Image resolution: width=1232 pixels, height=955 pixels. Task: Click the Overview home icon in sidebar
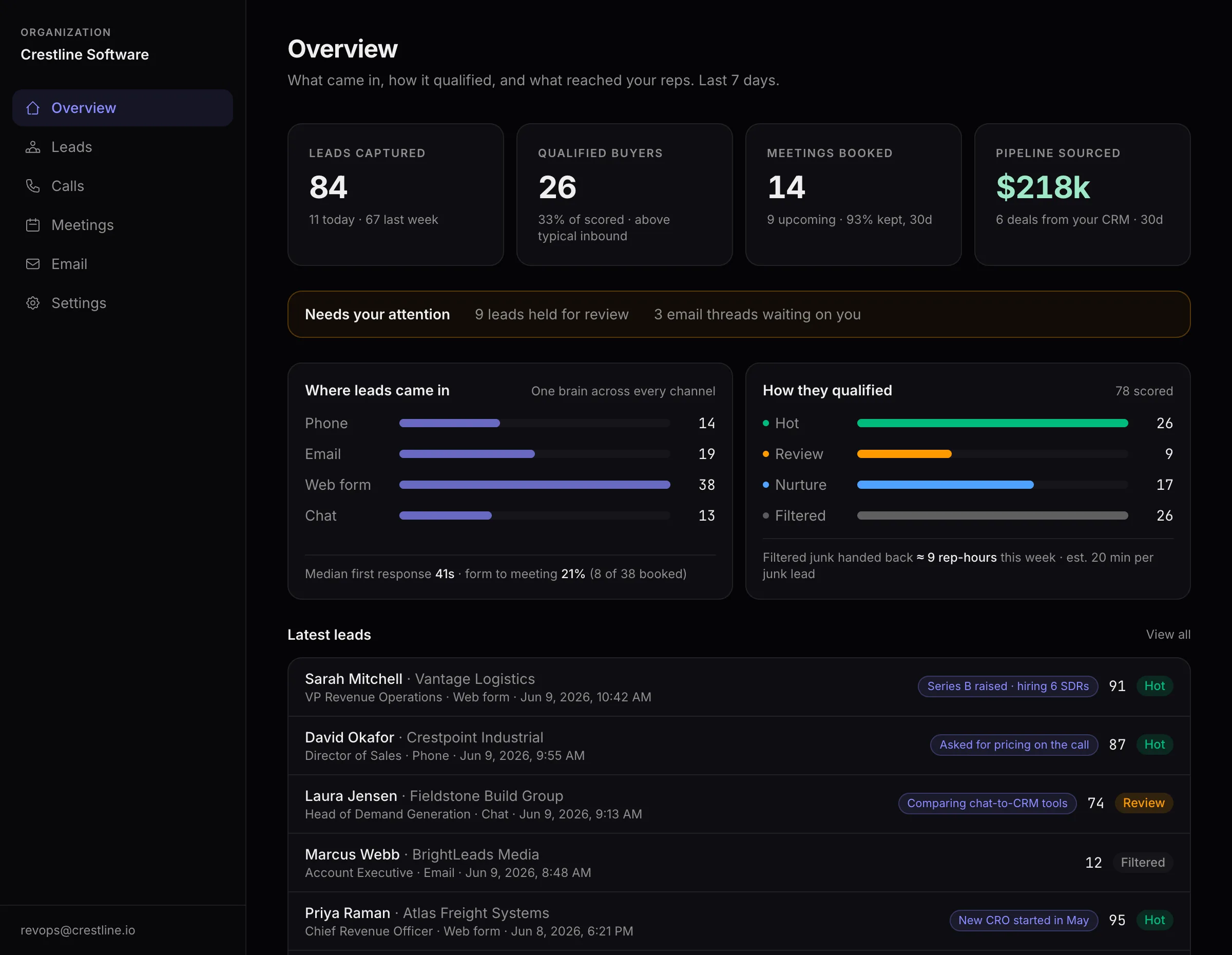click(33, 108)
